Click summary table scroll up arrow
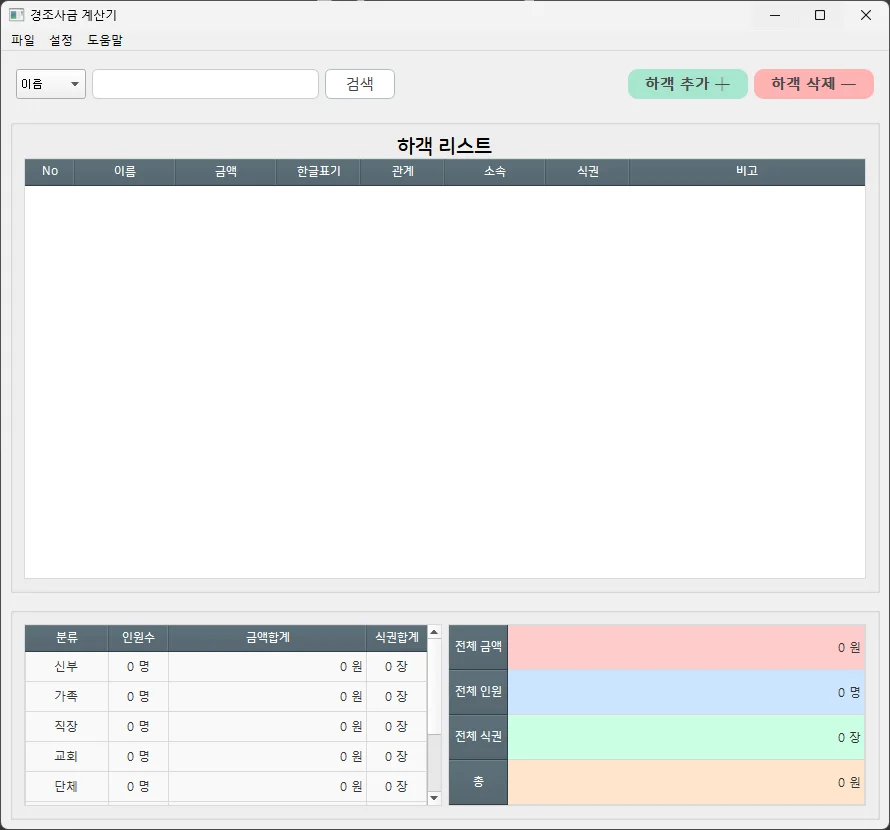The width and height of the screenshot is (890, 830). click(434, 632)
